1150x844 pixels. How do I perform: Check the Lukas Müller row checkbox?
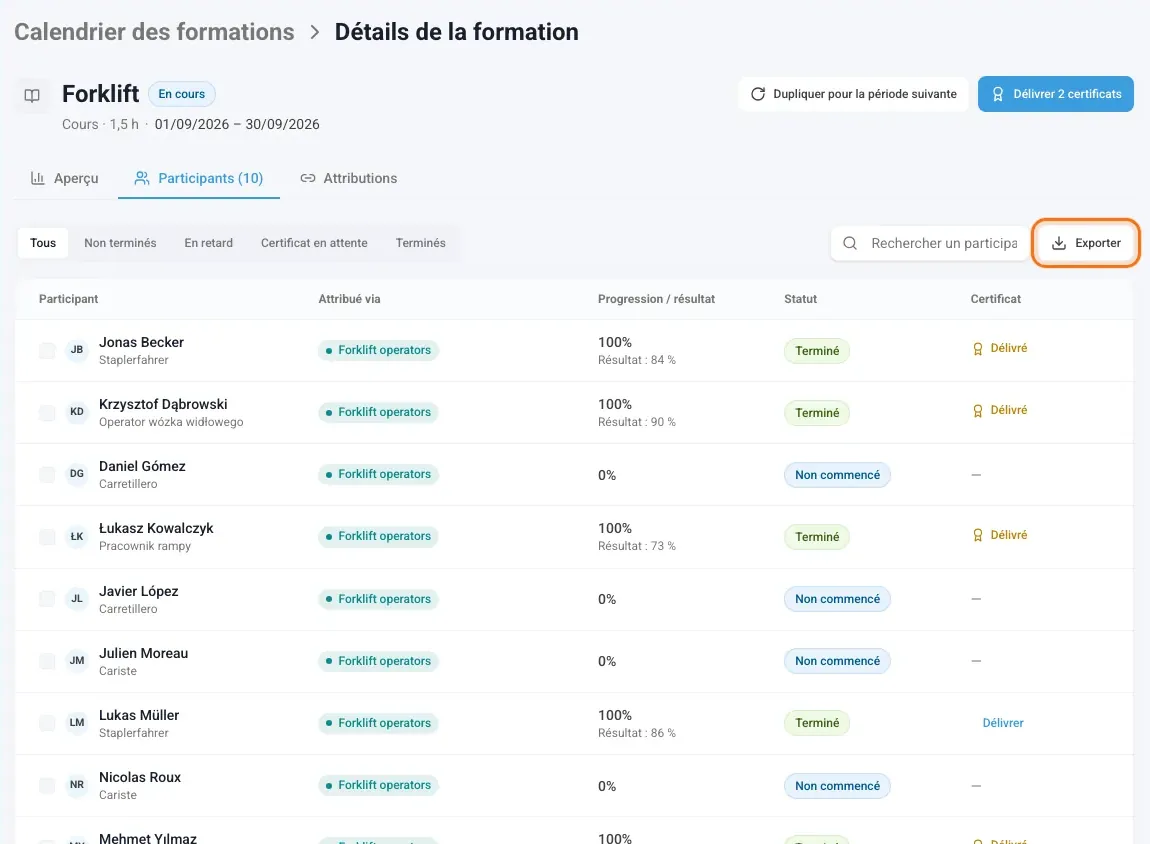[47, 723]
